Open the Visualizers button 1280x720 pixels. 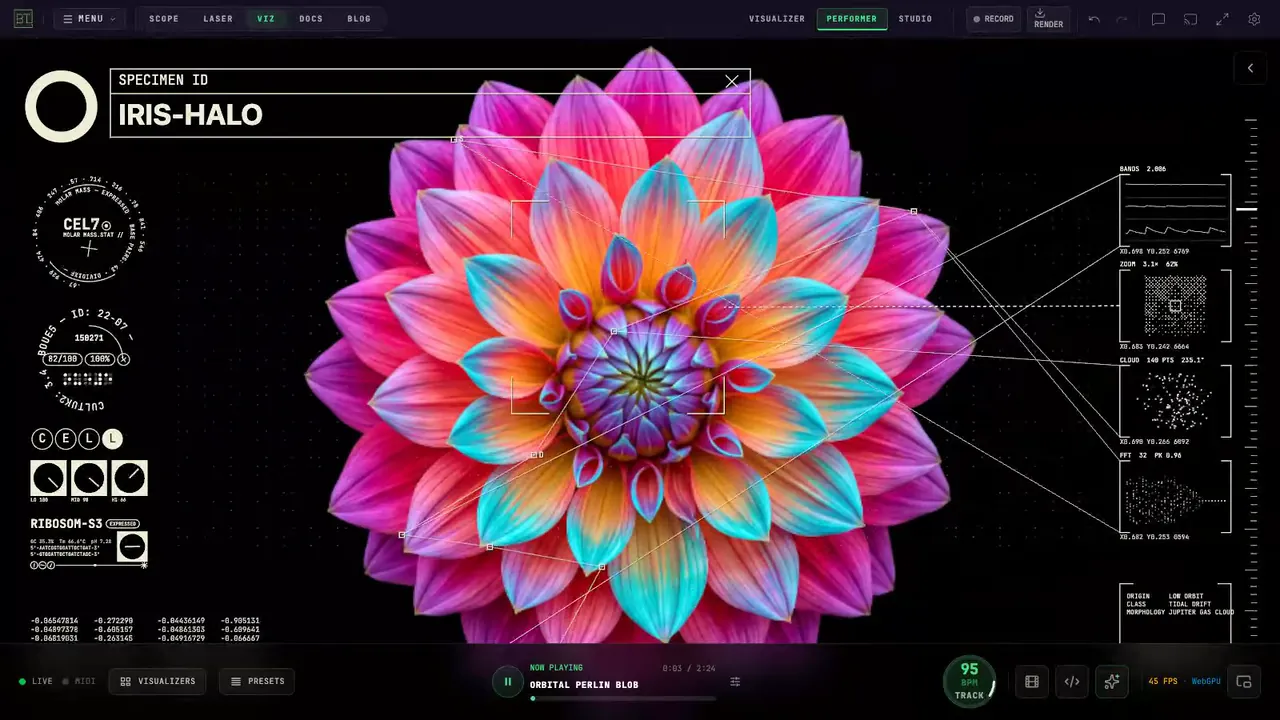point(158,682)
